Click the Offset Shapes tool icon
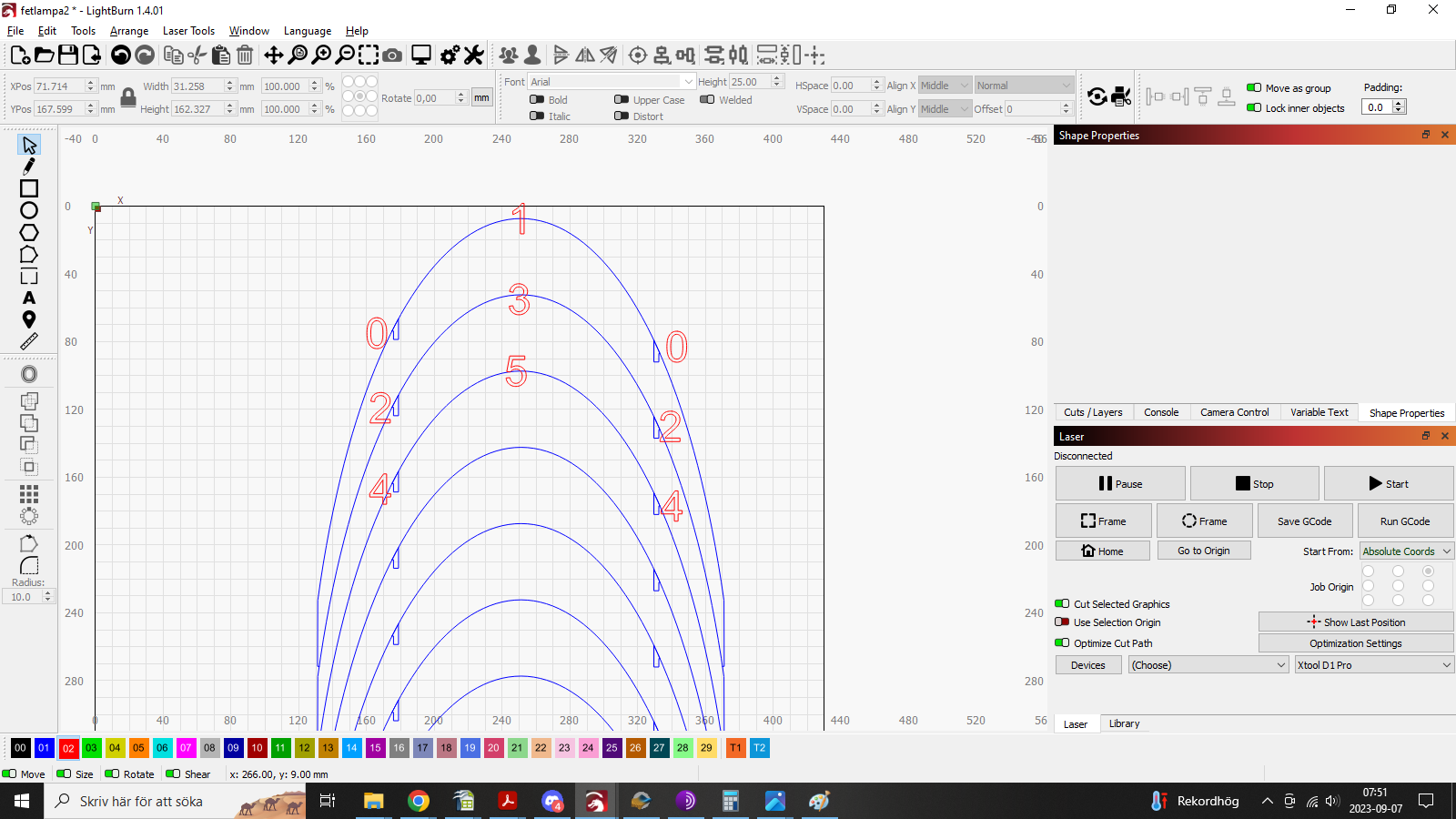This screenshot has width=1456, height=819. [29, 374]
